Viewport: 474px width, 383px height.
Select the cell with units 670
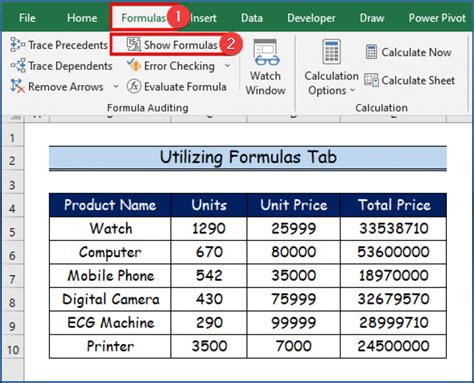click(x=209, y=252)
